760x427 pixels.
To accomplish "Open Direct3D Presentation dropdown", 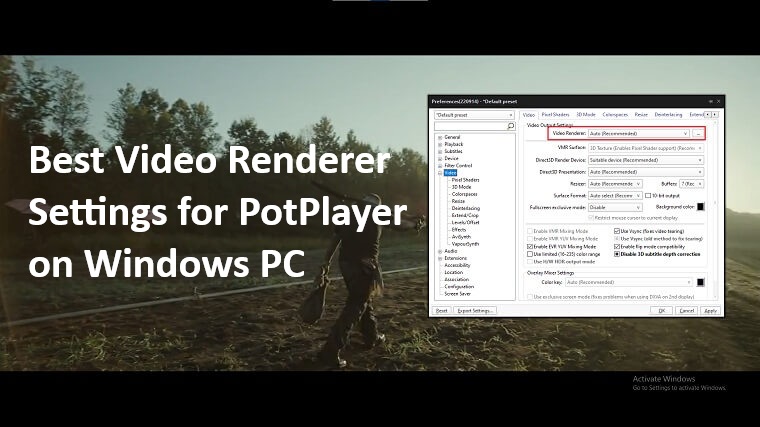I will point(646,172).
